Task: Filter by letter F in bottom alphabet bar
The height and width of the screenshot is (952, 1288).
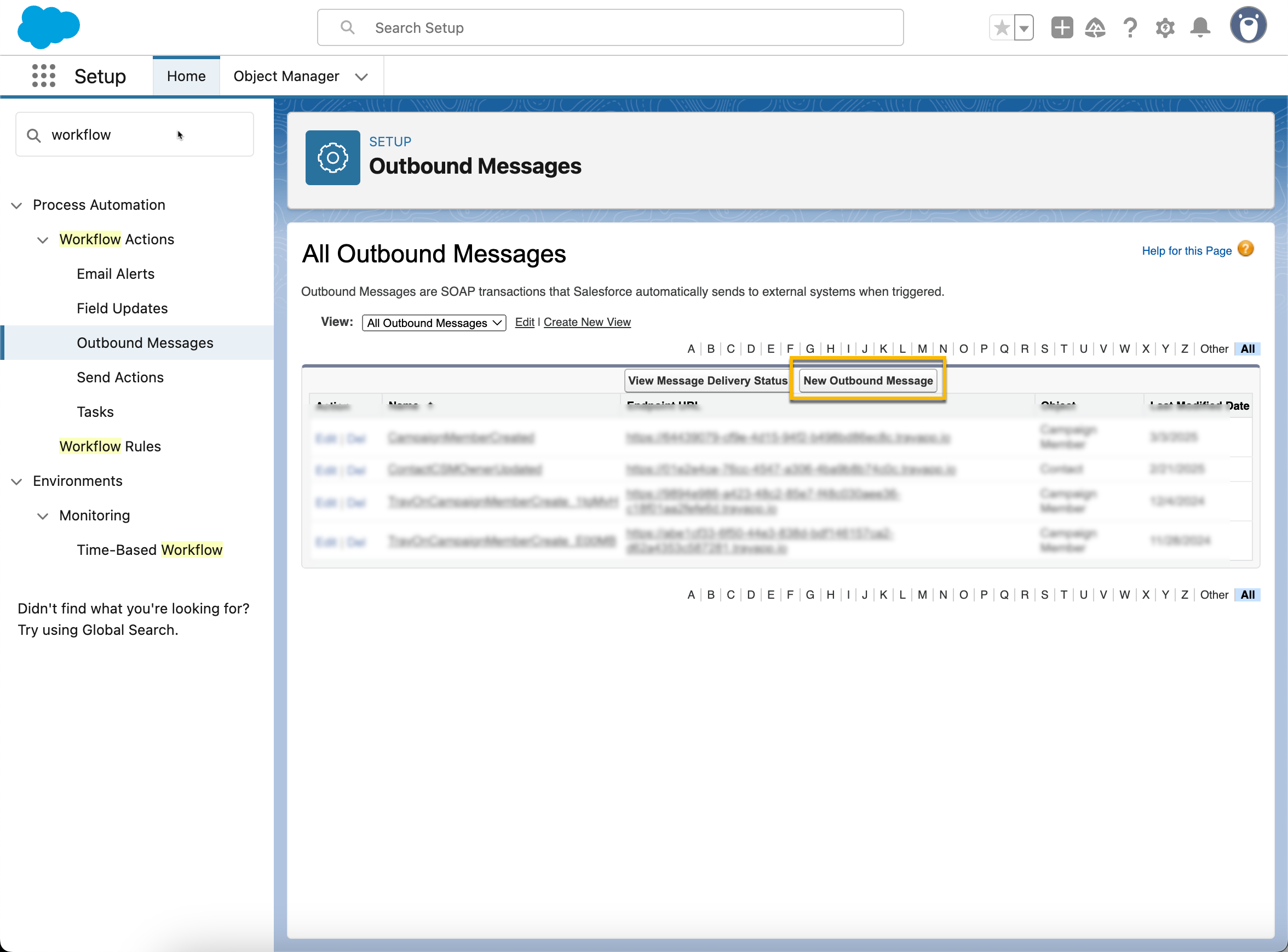Action: [790, 595]
